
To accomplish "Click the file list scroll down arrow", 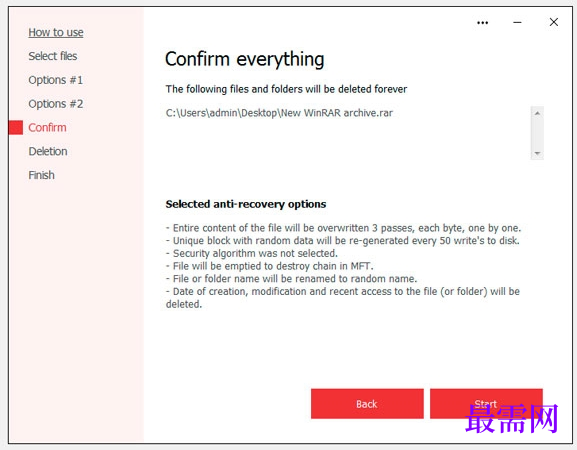I will coord(537,153).
